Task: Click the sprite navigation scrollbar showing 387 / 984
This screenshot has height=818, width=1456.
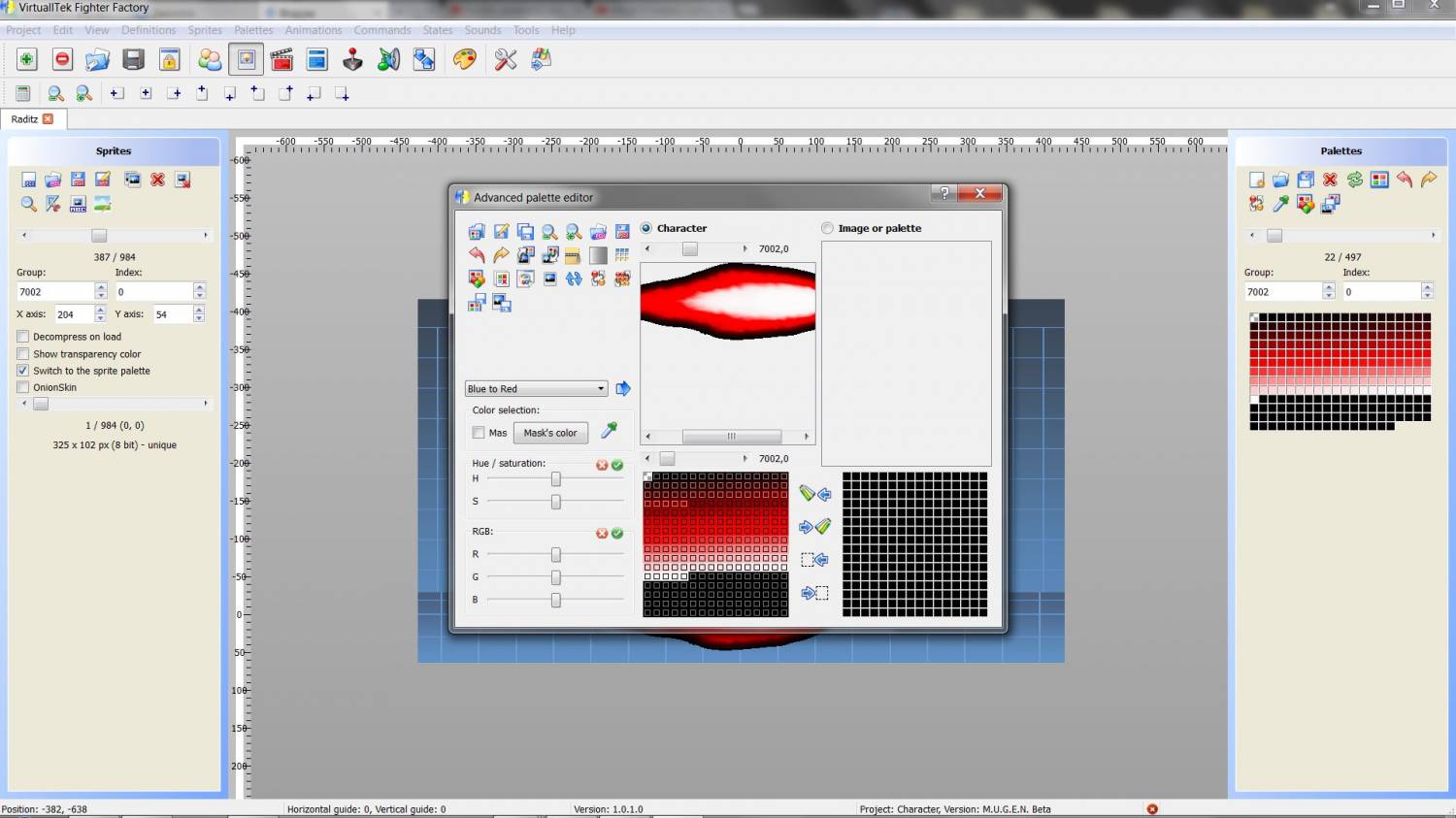Action: (114, 236)
